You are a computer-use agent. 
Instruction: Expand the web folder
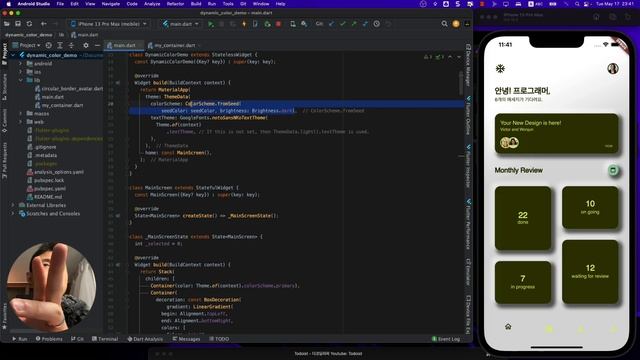(20, 122)
